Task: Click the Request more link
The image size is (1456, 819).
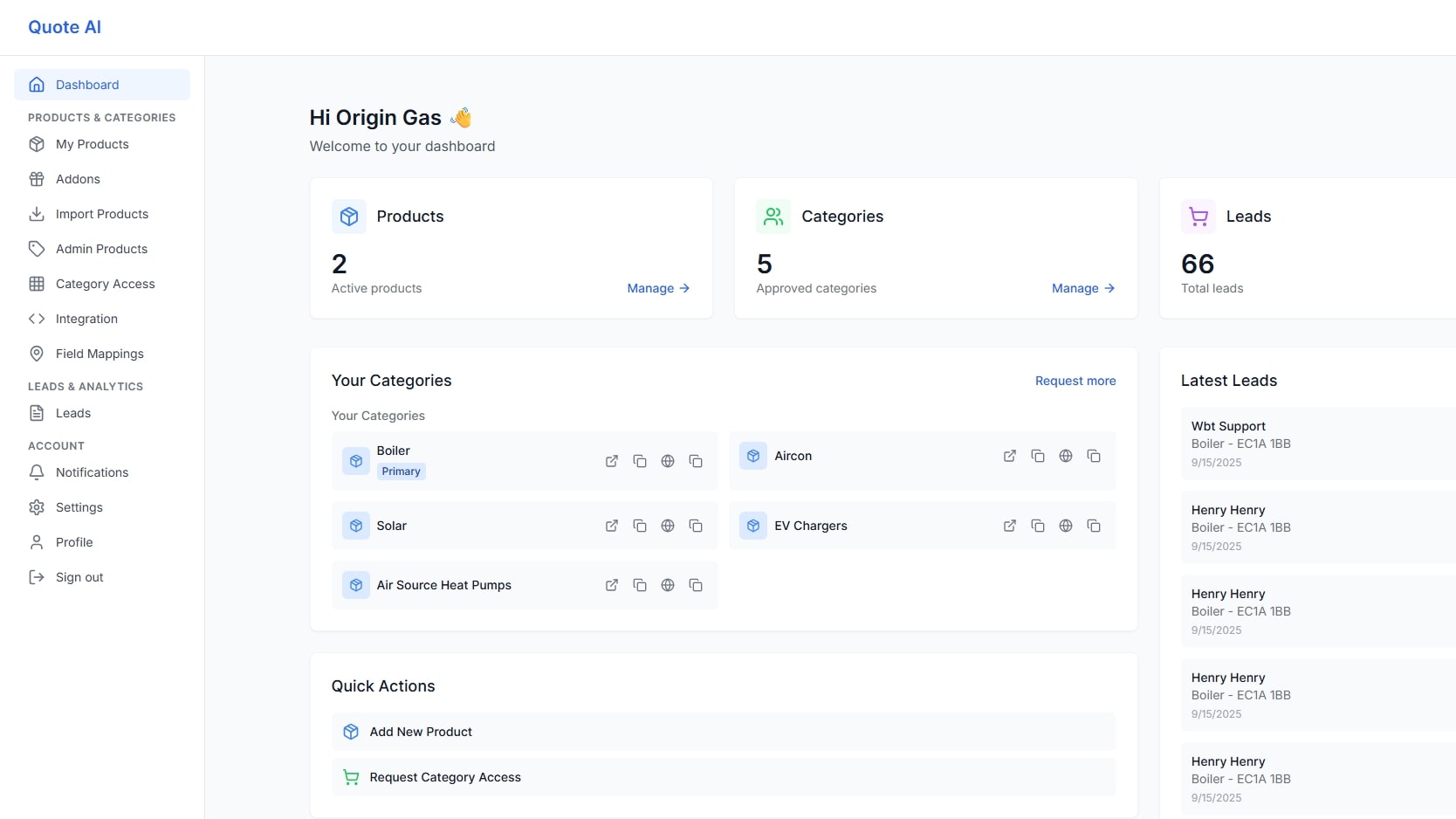Action: click(x=1075, y=381)
